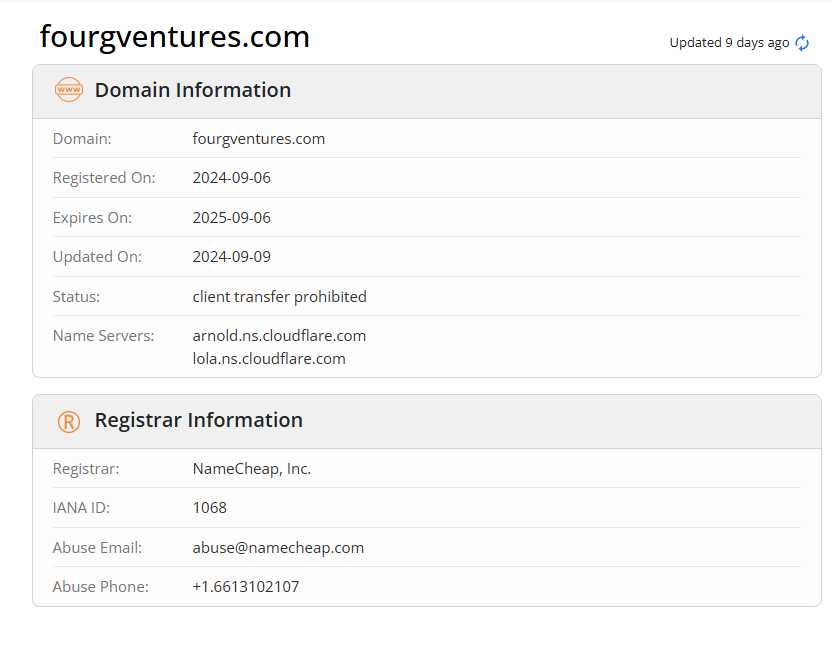Click the fourgventures.com domain value
The image size is (832, 650).
coord(259,139)
